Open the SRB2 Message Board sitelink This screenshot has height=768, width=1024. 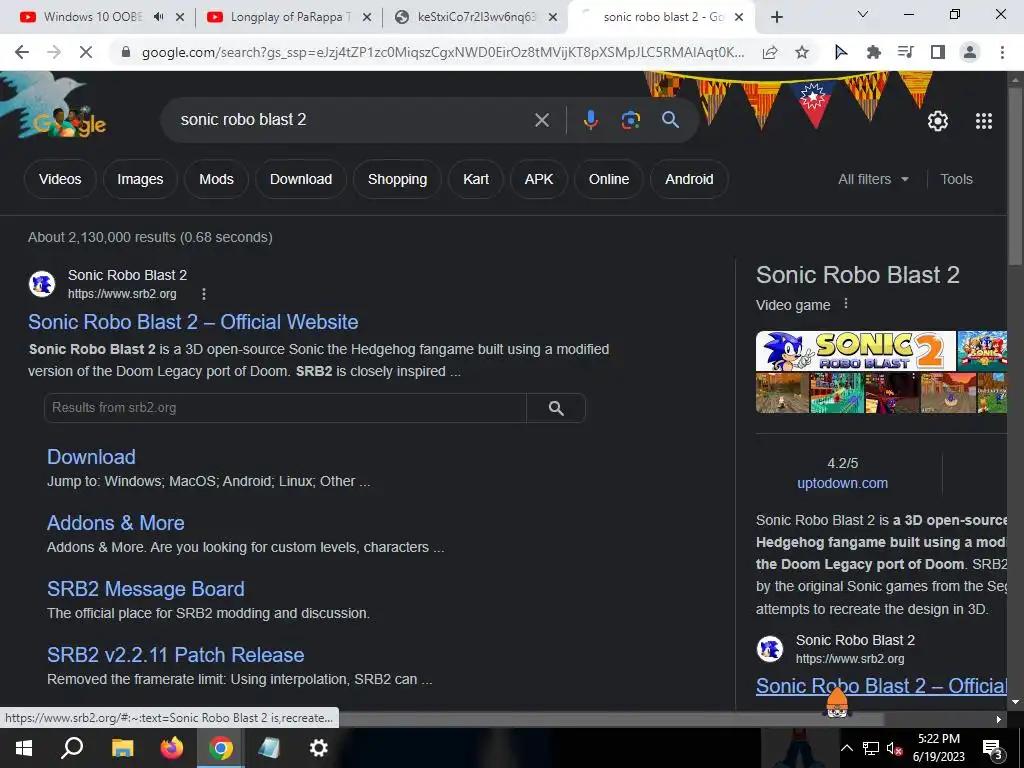[x=146, y=588]
